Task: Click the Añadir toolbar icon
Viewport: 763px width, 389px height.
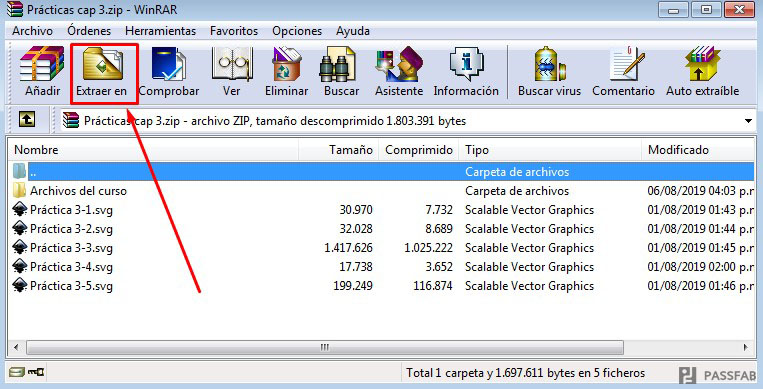Action: tap(42, 64)
